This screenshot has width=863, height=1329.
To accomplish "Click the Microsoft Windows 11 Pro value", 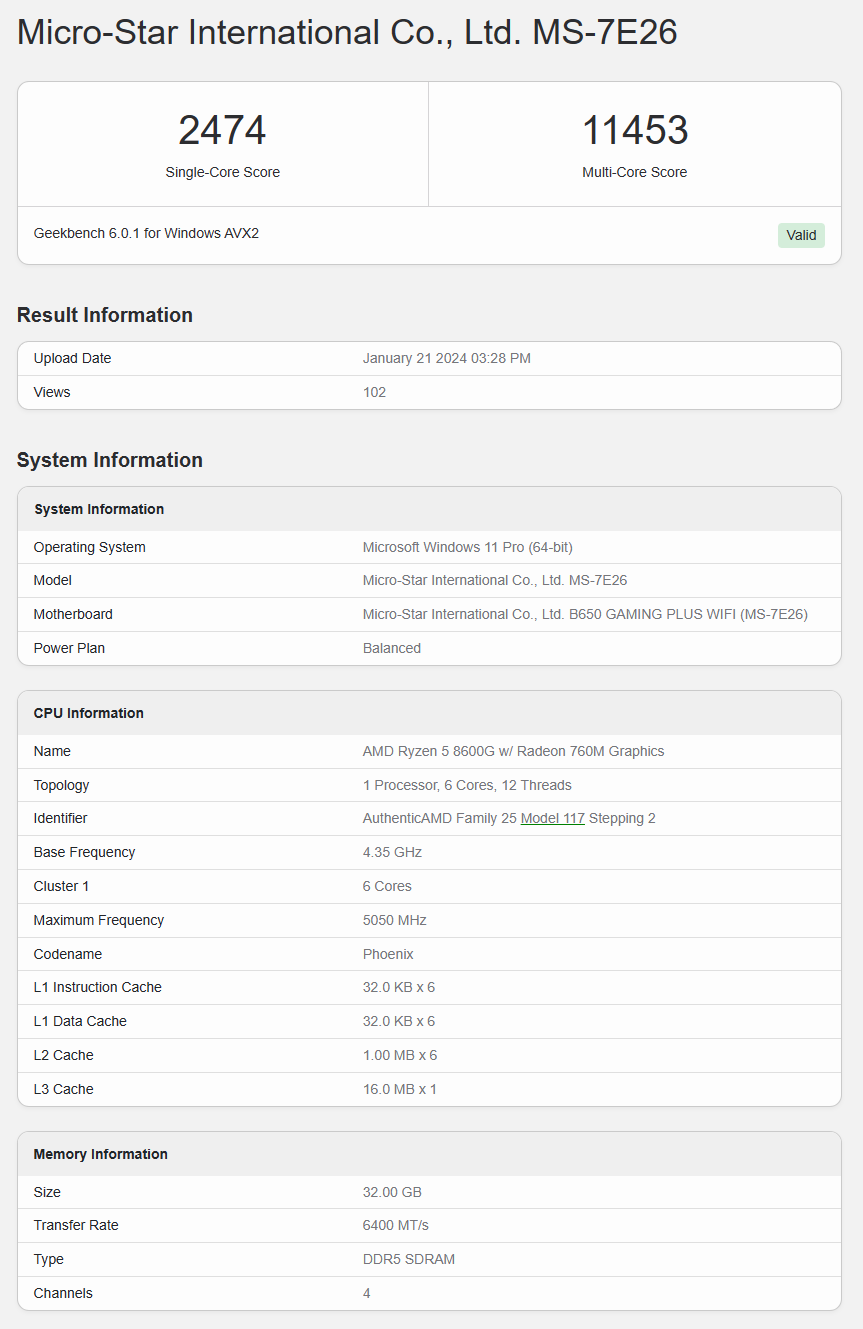I will [x=467, y=547].
